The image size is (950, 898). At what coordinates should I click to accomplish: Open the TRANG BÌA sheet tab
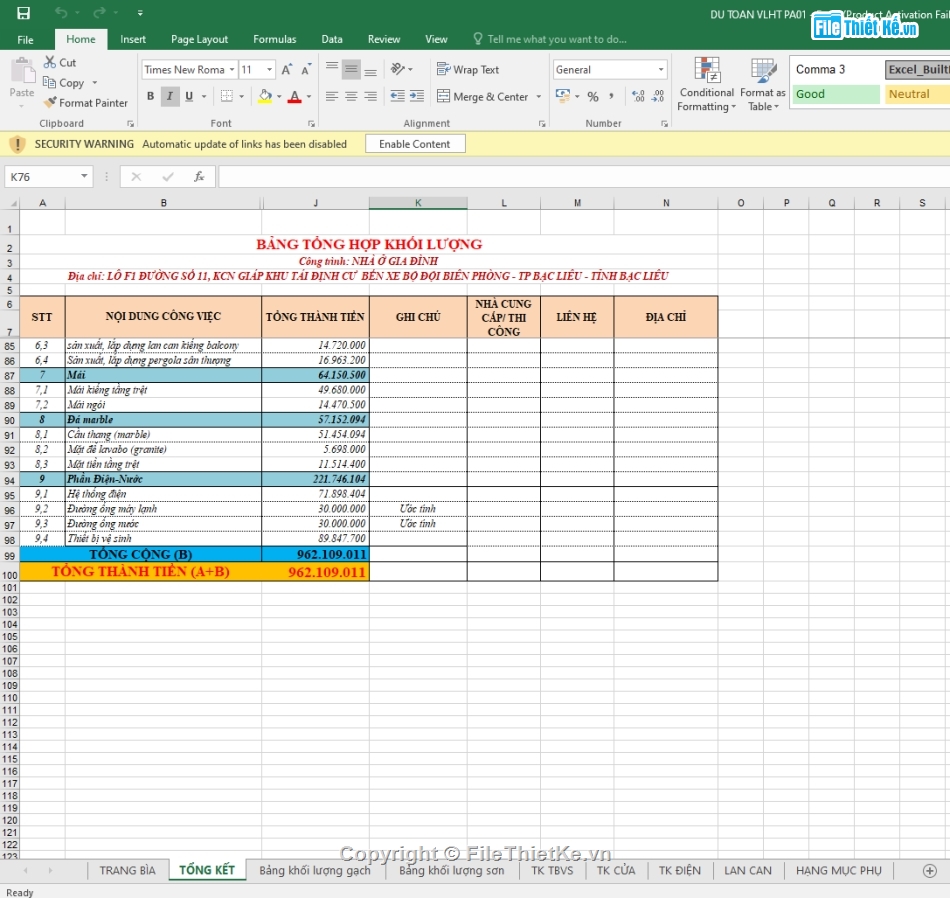127,870
